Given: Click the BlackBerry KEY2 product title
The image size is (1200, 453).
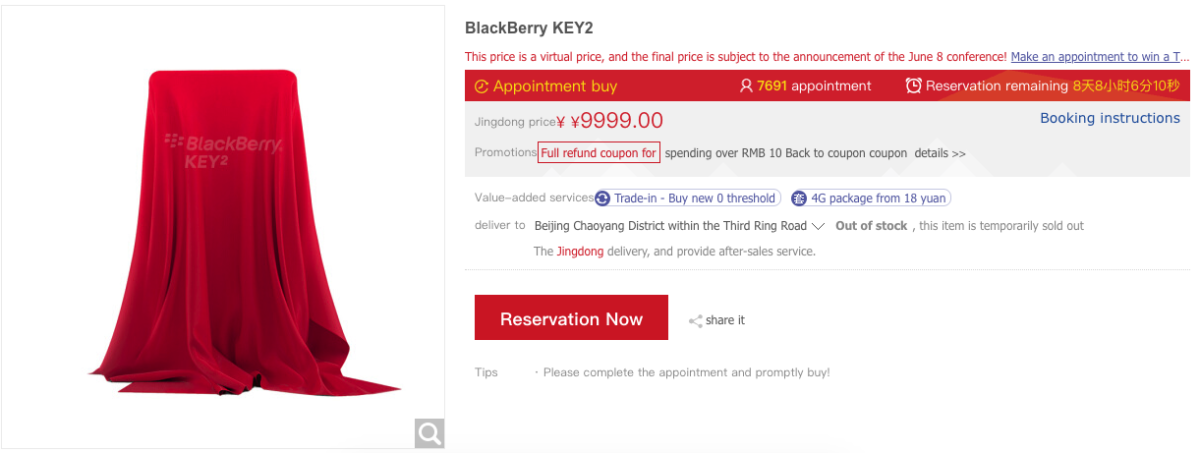Looking at the screenshot, I should pyautogui.click(x=536, y=28).
